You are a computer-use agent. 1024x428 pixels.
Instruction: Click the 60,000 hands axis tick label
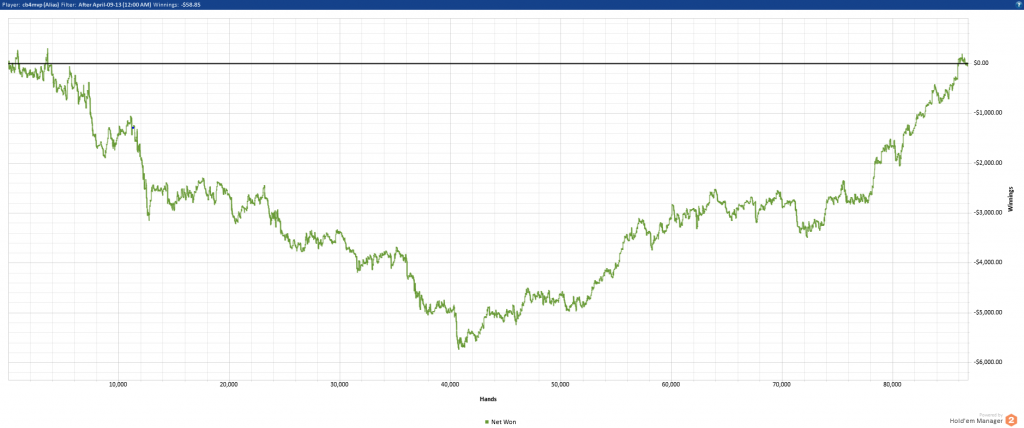[671, 385]
